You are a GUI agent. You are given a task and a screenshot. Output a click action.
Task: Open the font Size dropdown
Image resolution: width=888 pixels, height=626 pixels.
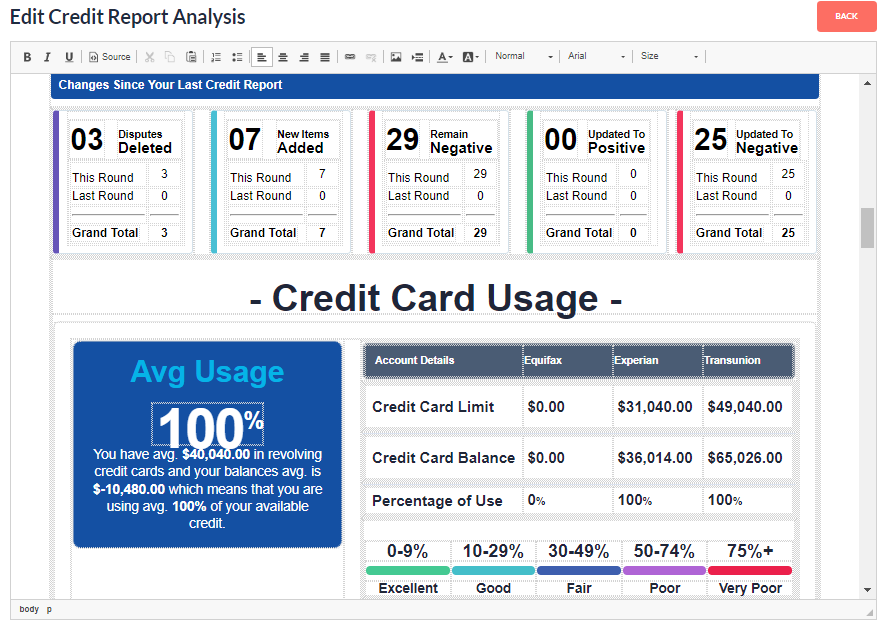coord(670,57)
